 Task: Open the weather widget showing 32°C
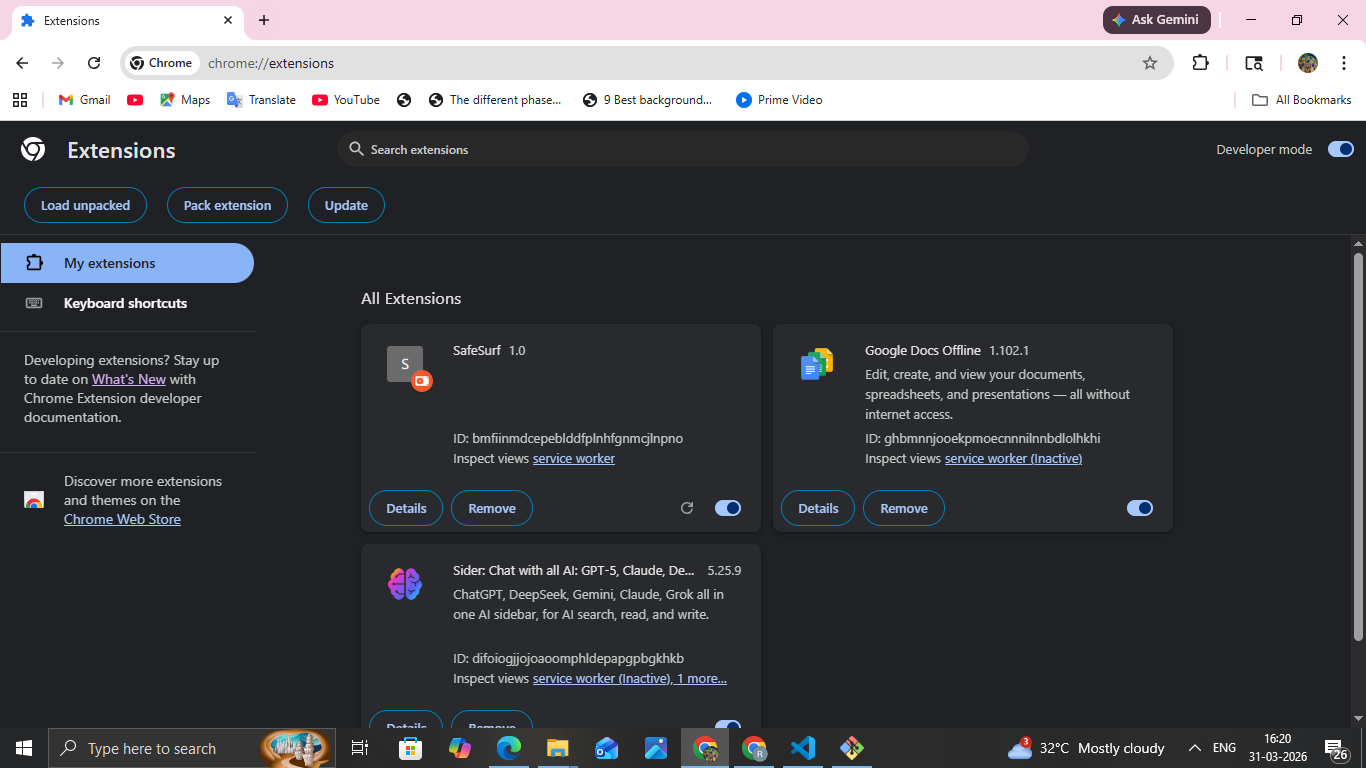coord(1086,748)
